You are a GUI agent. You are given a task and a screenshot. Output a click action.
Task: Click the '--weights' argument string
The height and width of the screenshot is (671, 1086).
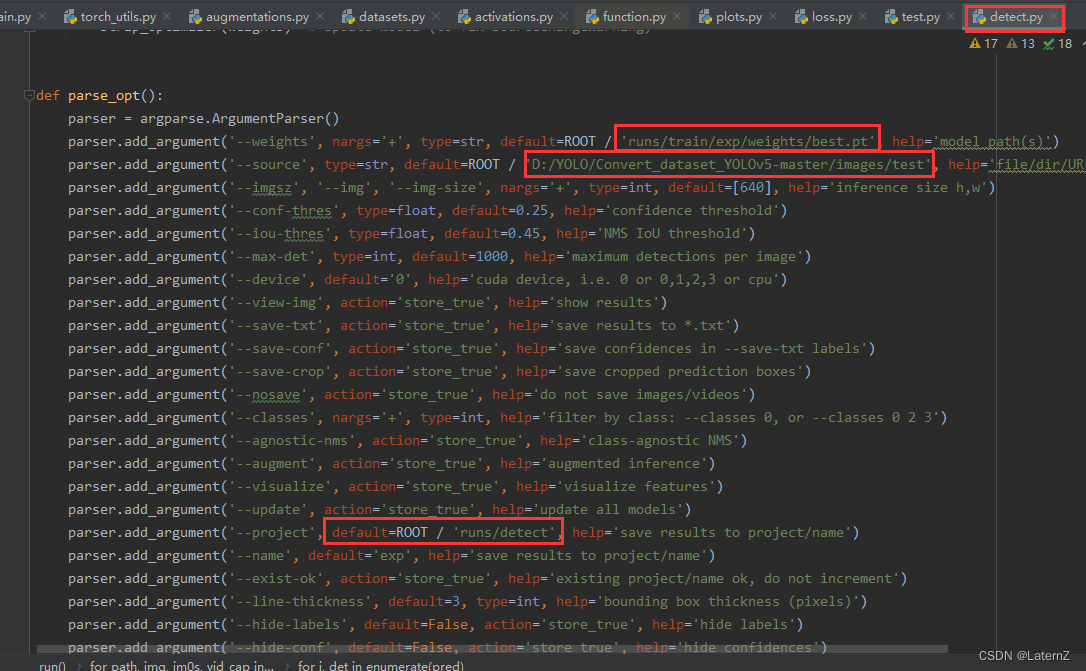coord(272,141)
